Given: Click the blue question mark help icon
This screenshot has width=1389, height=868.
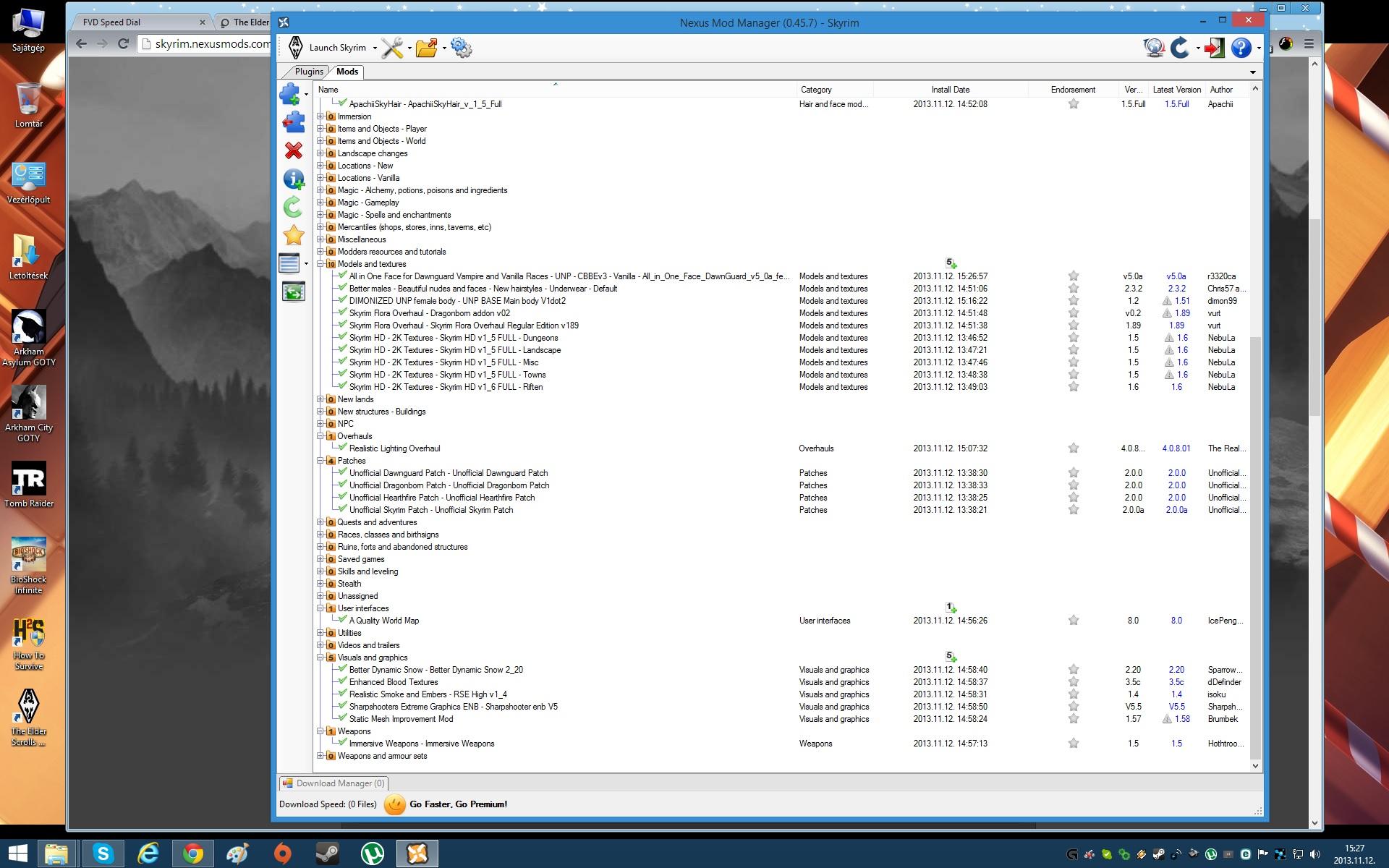Looking at the screenshot, I should (x=1241, y=48).
